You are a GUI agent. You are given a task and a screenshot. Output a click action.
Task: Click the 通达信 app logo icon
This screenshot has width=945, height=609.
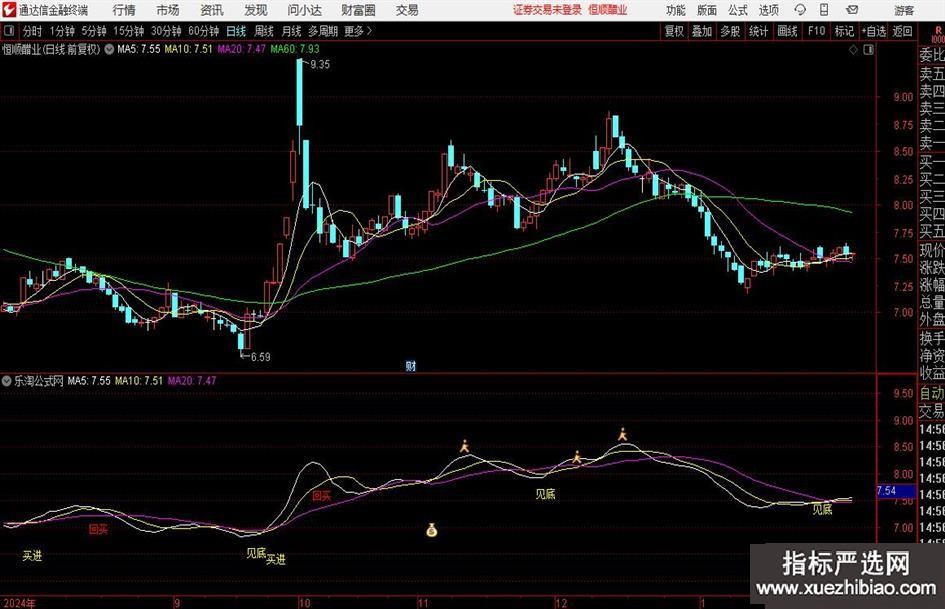[x=9, y=10]
